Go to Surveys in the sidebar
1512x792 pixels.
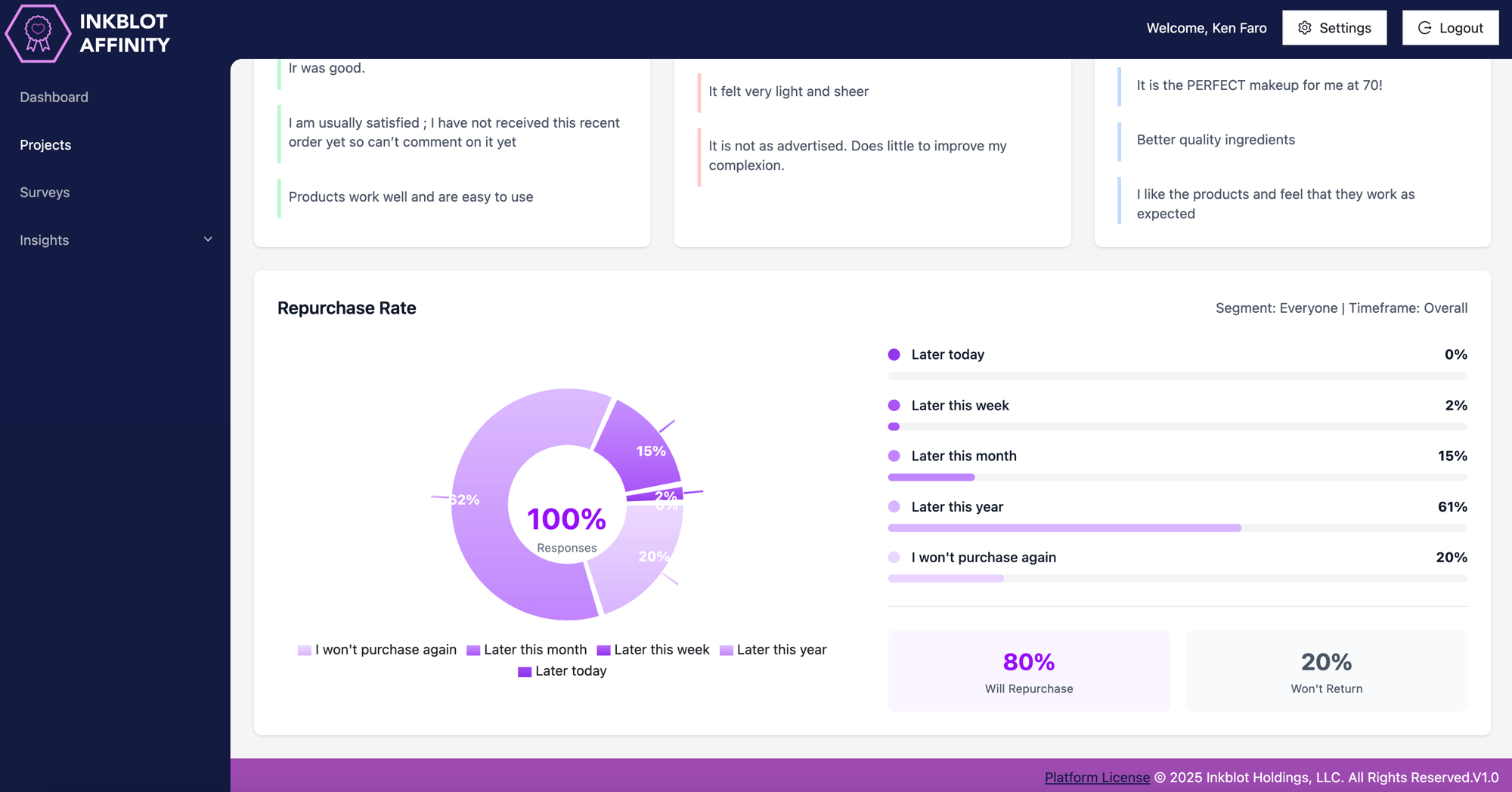(x=45, y=192)
